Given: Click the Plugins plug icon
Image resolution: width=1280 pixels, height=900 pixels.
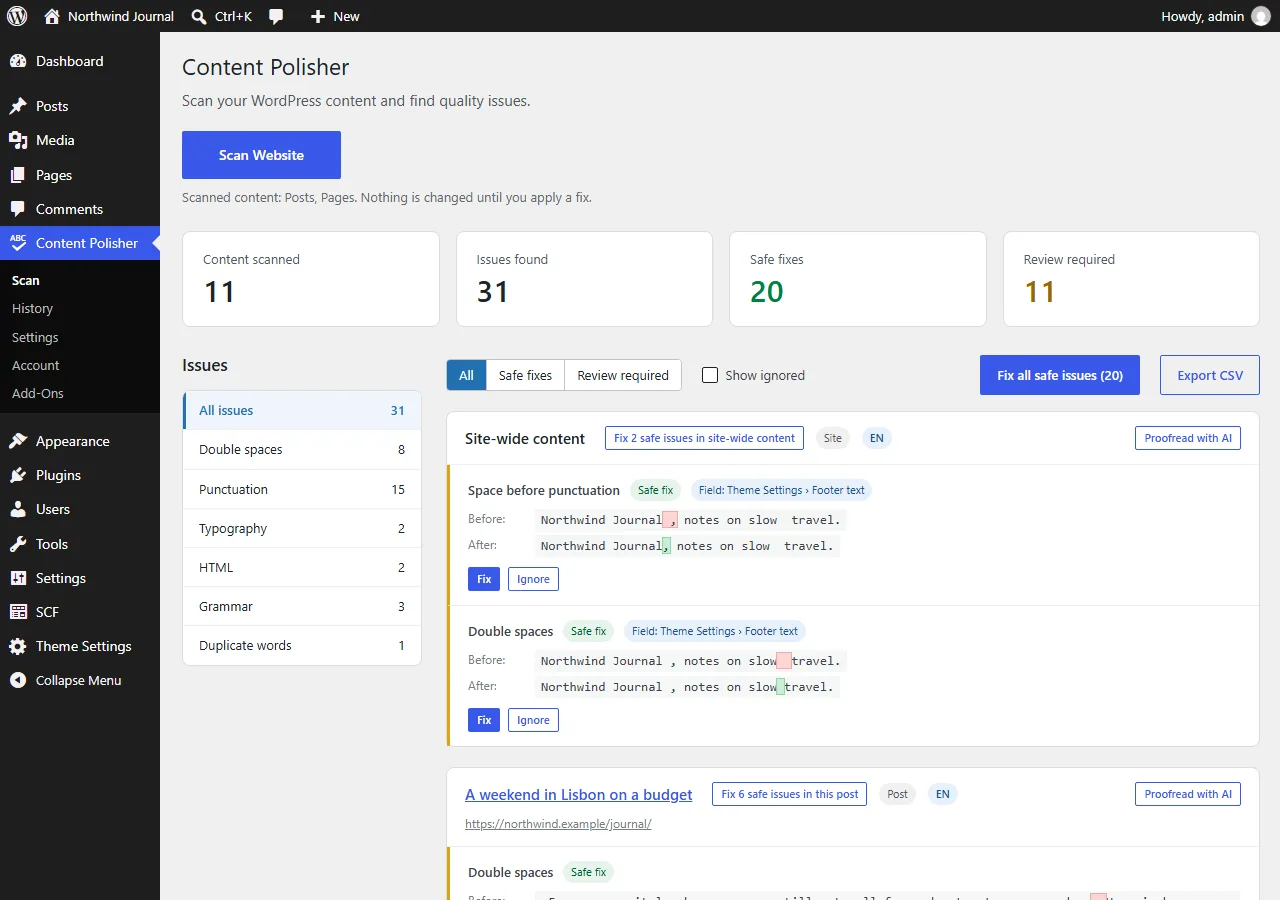Looking at the screenshot, I should pyautogui.click(x=18, y=475).
